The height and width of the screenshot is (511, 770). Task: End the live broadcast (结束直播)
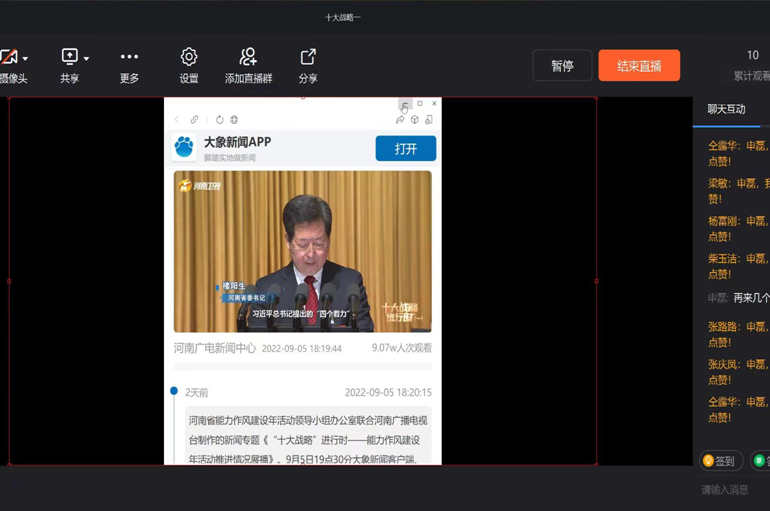click(639, 66)
